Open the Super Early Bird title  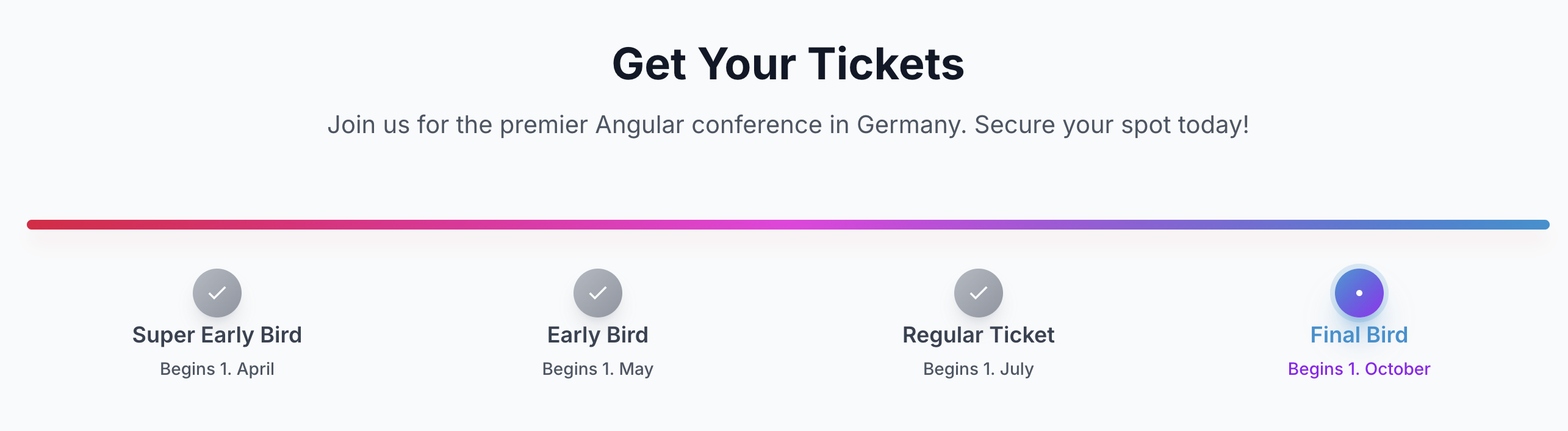pos(217,335)
